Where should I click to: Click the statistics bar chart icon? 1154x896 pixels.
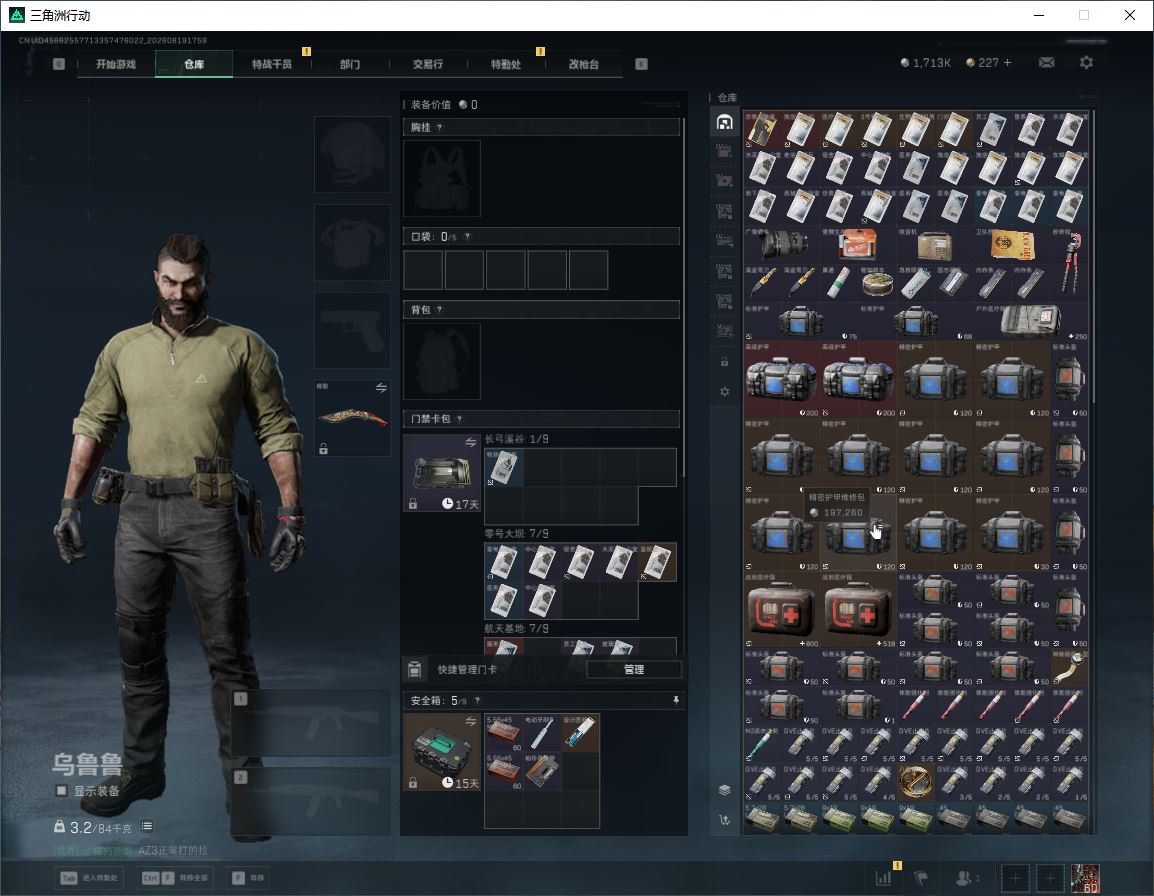click(x=883, y=878)
